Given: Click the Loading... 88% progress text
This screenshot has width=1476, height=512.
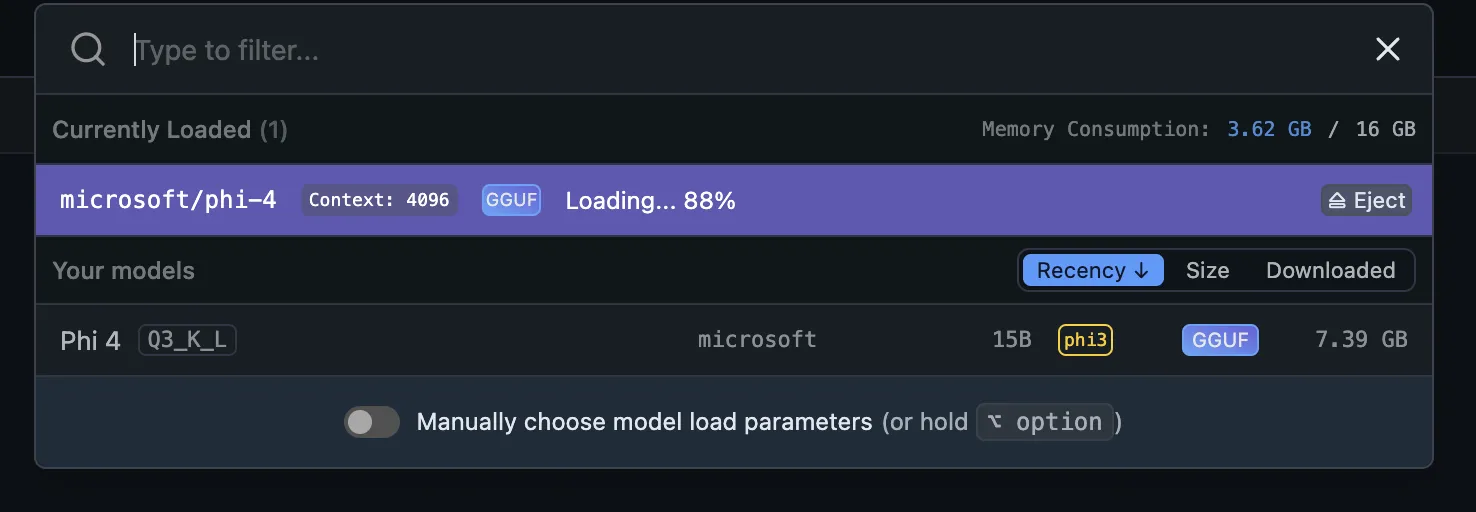Looking at the screenshot, I should tap(650, 201).
